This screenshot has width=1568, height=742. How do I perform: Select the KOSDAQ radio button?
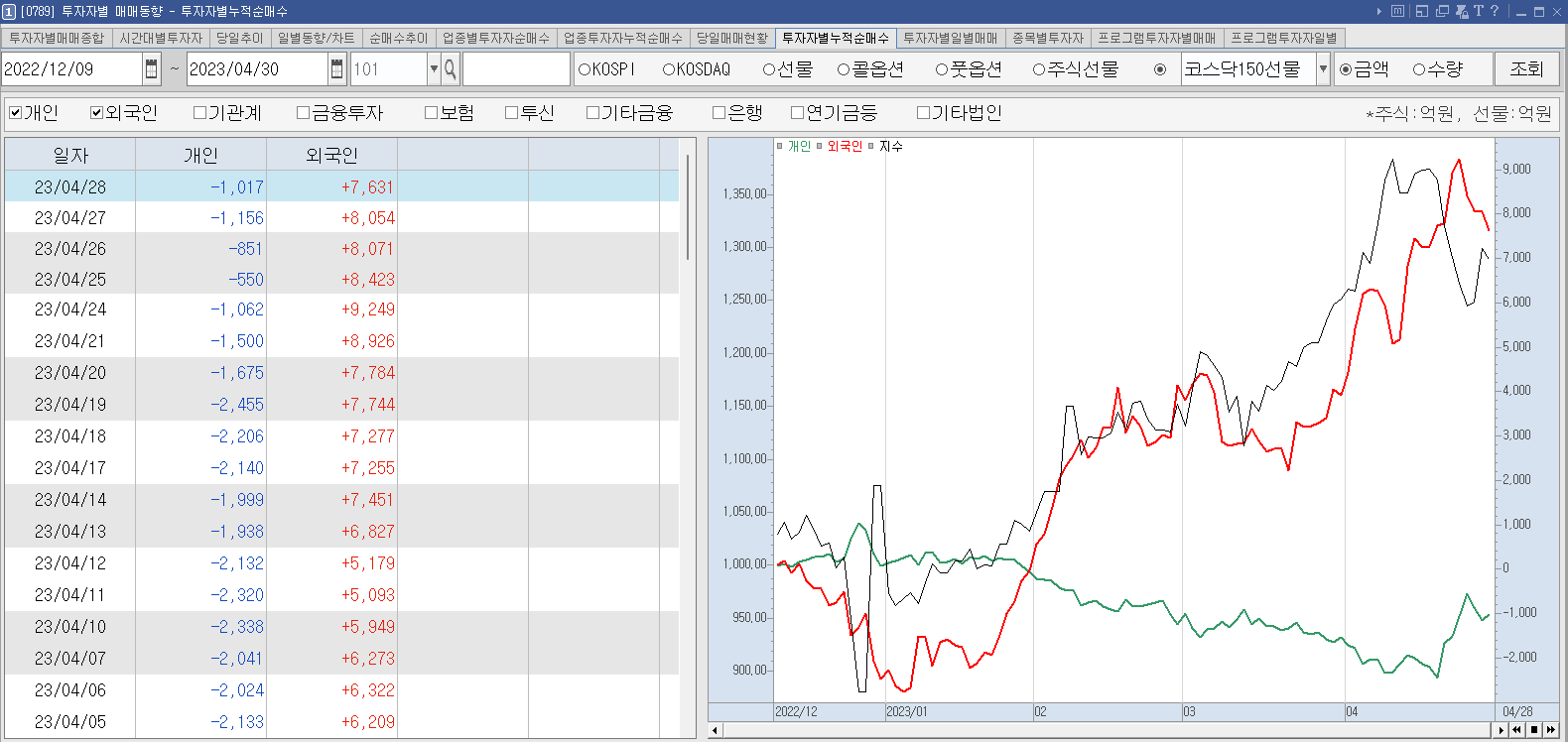(669, 69)
